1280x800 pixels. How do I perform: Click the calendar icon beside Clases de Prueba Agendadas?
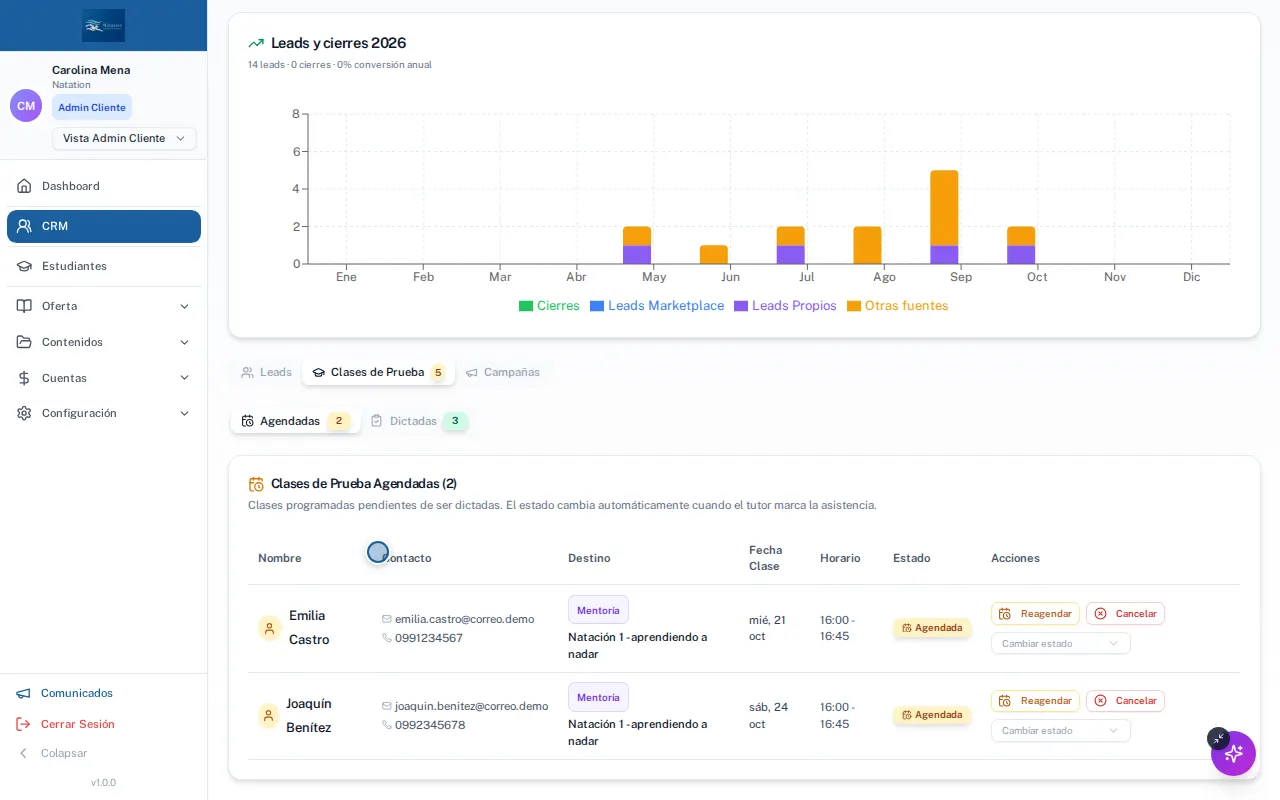[256, 484]
